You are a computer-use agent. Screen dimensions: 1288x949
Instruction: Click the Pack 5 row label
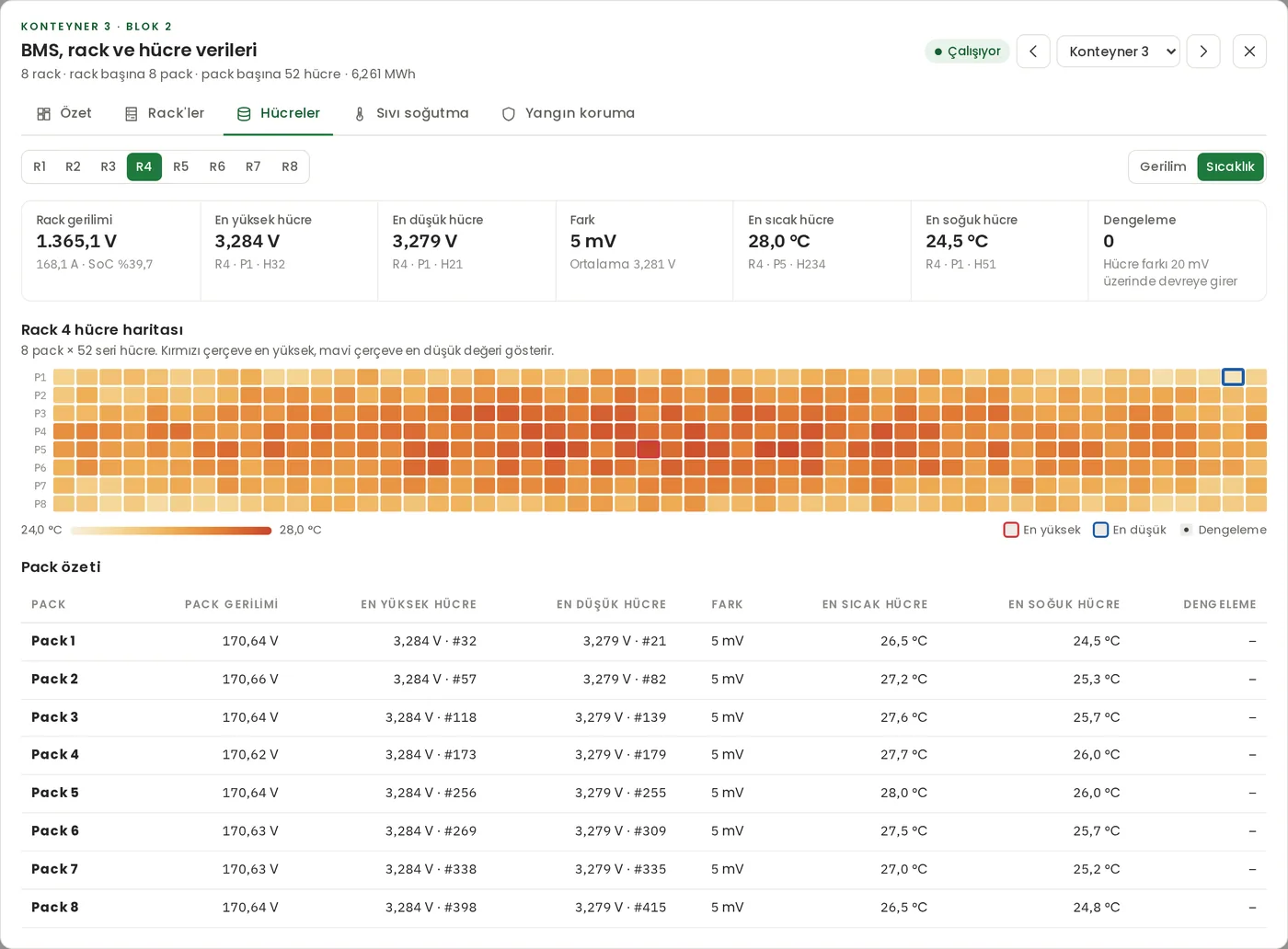pyautogui.click(x=55, y=793)
